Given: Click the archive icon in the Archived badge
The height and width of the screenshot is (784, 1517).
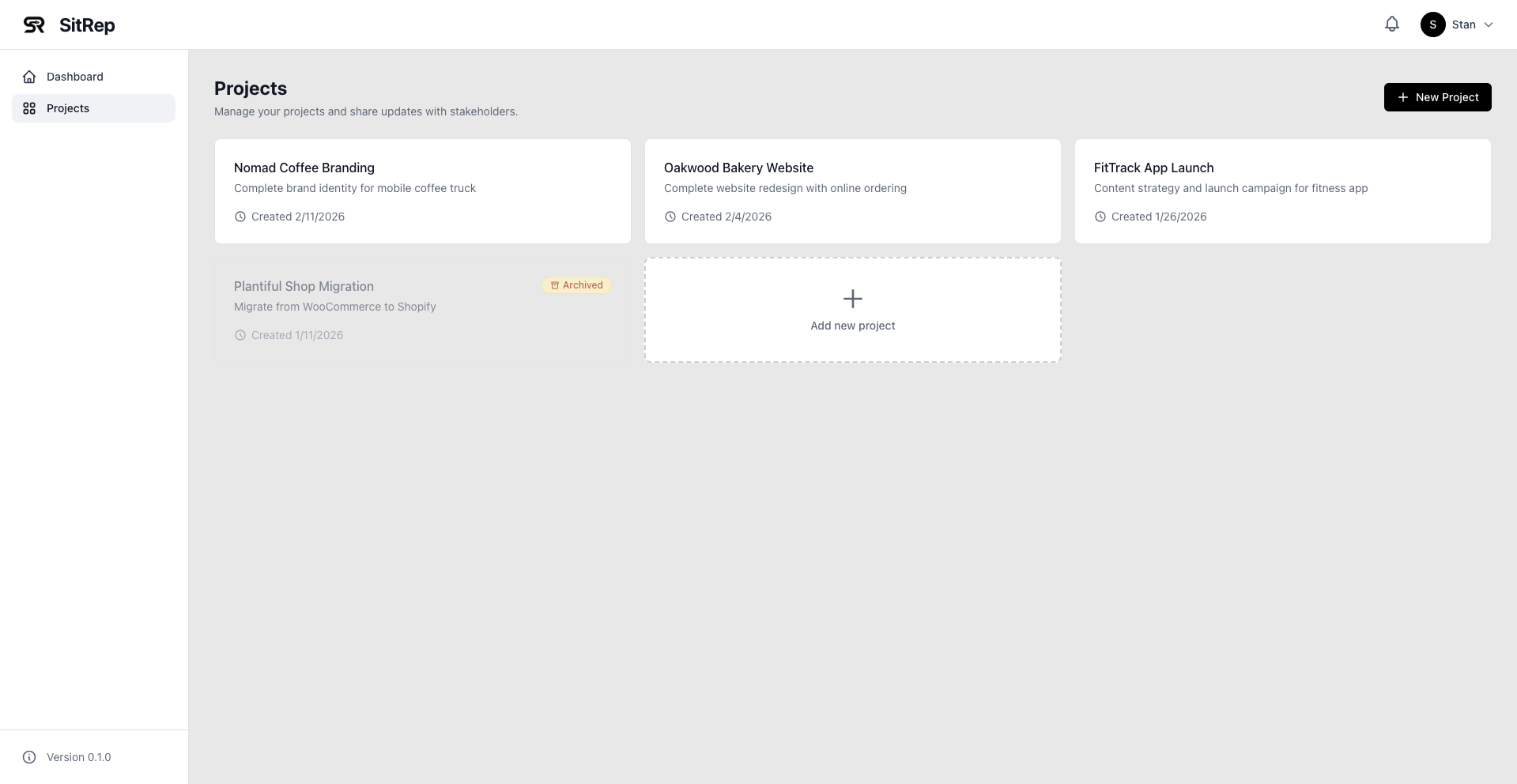Looking at the screenshot, I should 553,285.
